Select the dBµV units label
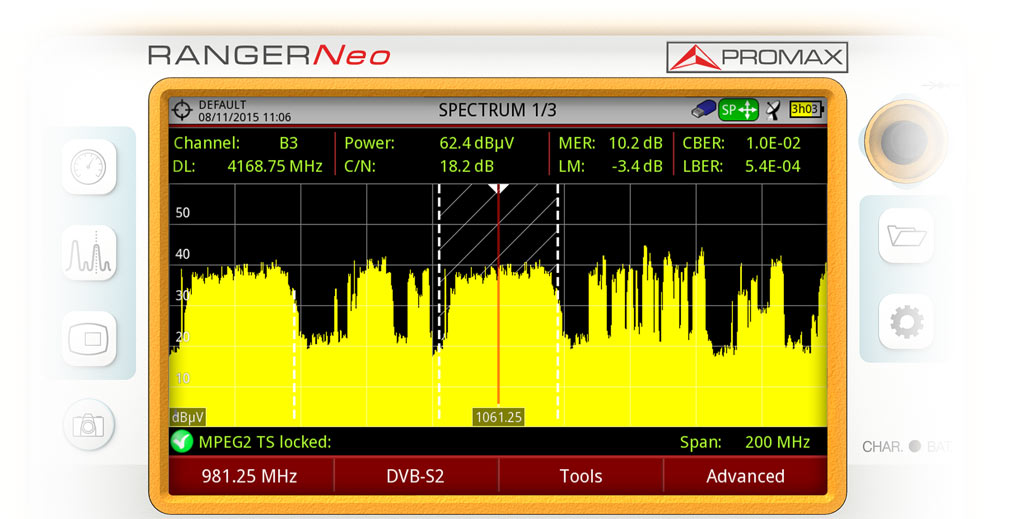The image size is (1024, 519). [187, 417]
